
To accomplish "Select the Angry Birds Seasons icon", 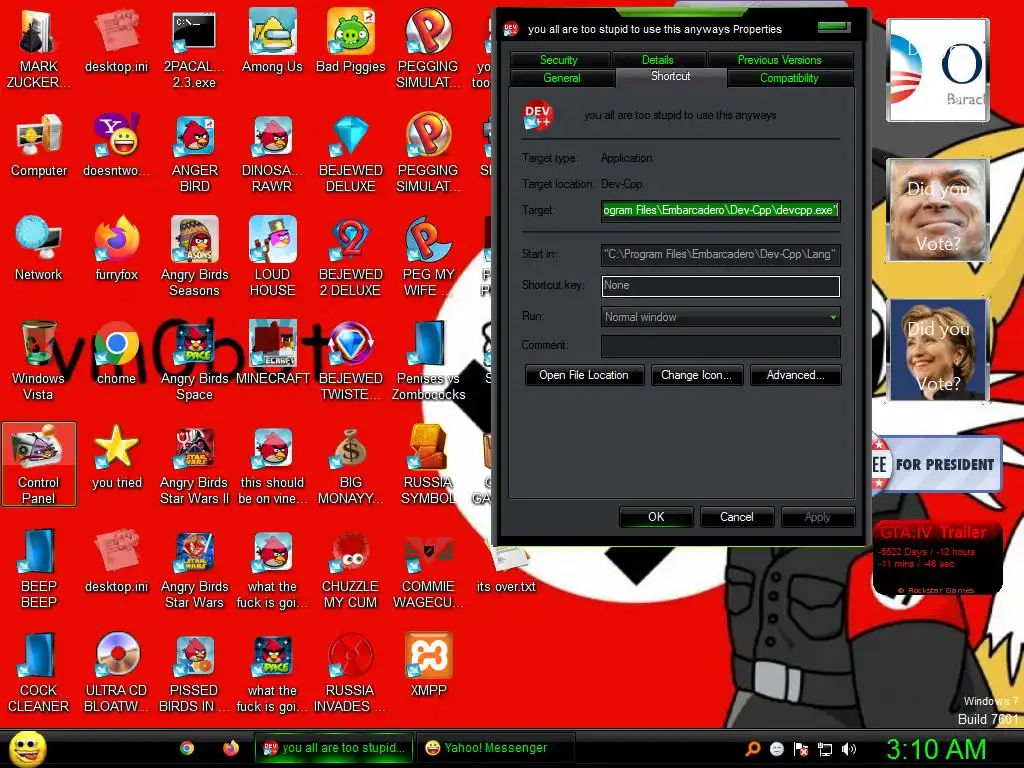I will coord(194,257).
